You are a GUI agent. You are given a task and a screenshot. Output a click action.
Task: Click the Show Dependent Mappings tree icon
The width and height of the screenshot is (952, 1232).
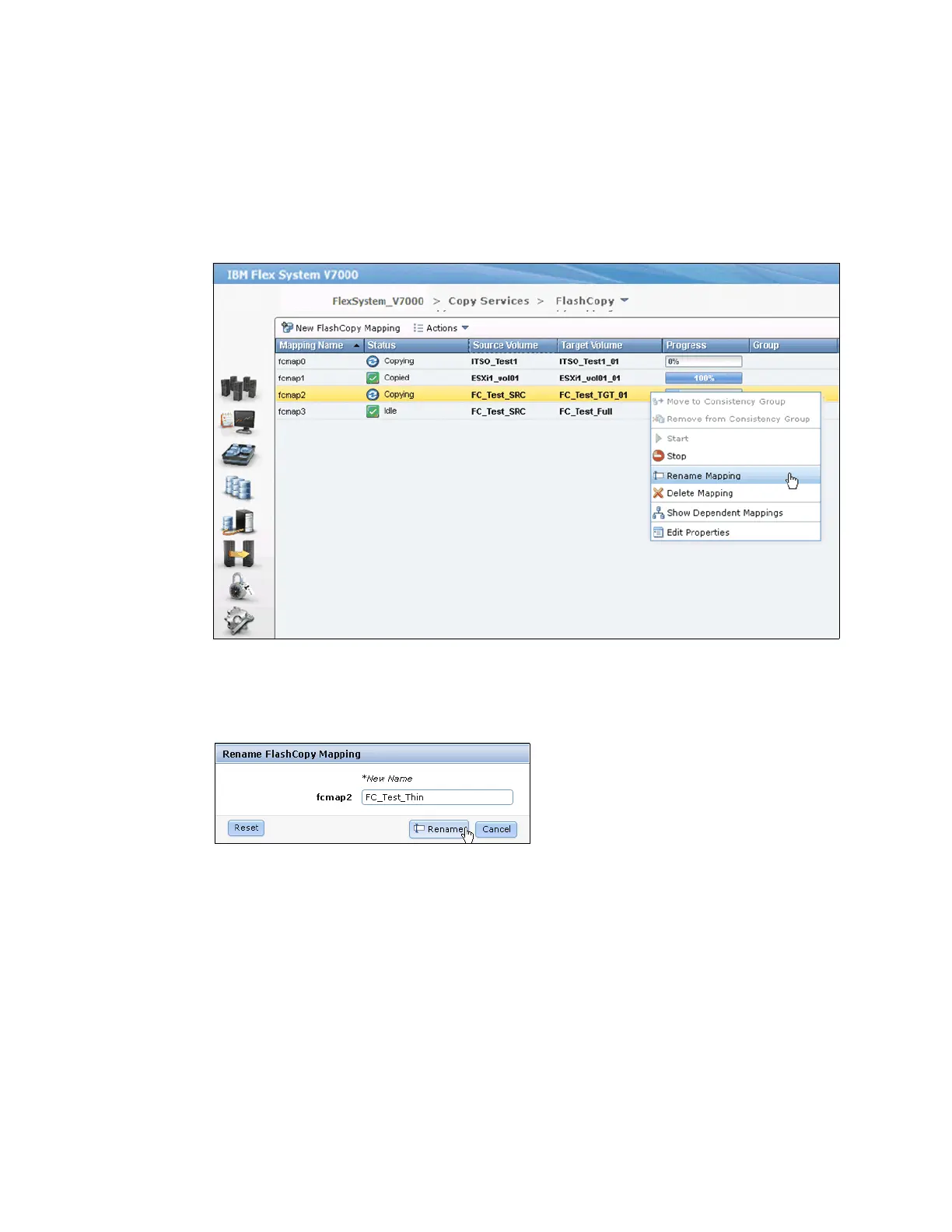[x=659, y=513]
